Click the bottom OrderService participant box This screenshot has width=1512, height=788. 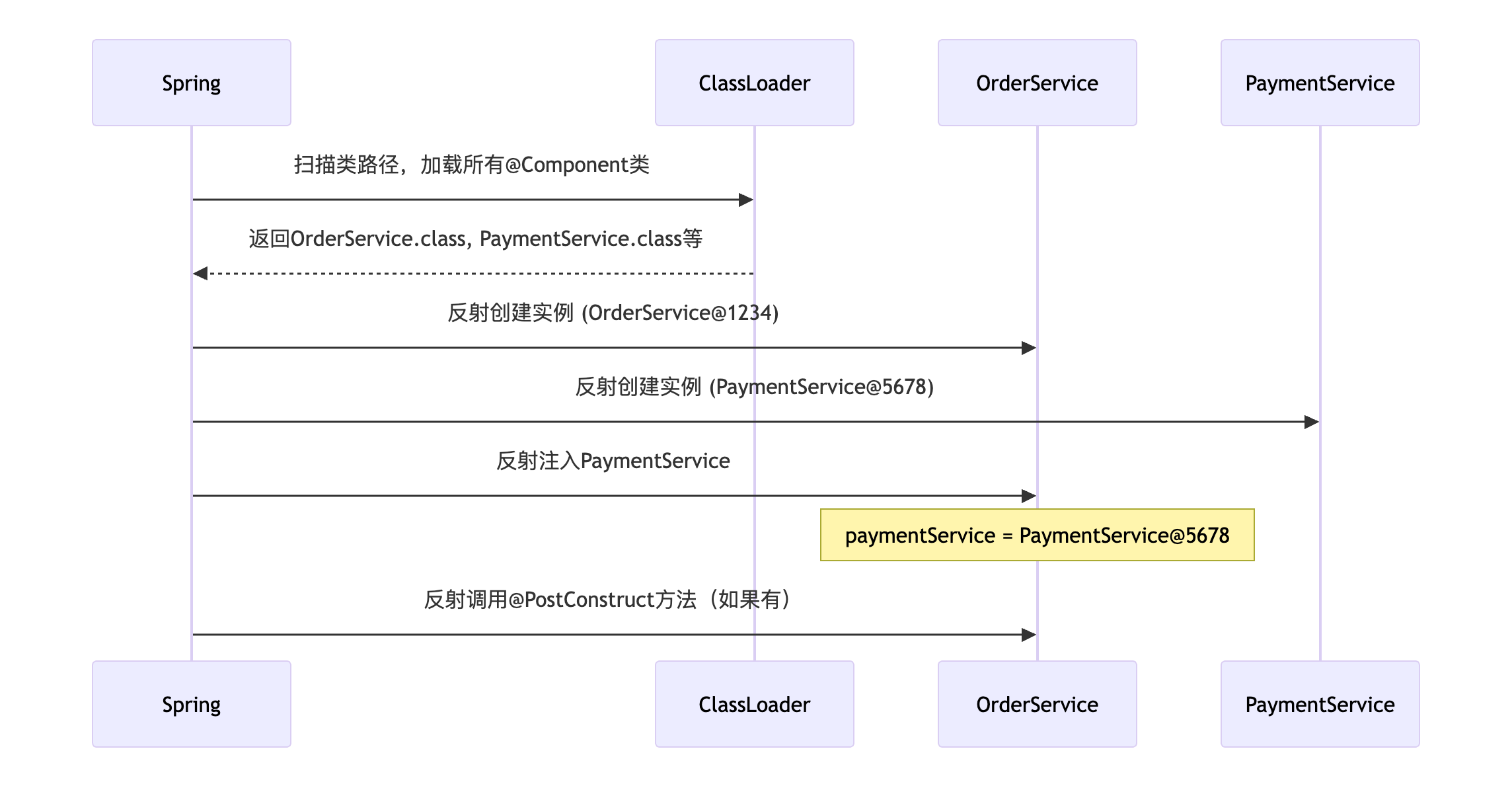[x=1038, y=704]
